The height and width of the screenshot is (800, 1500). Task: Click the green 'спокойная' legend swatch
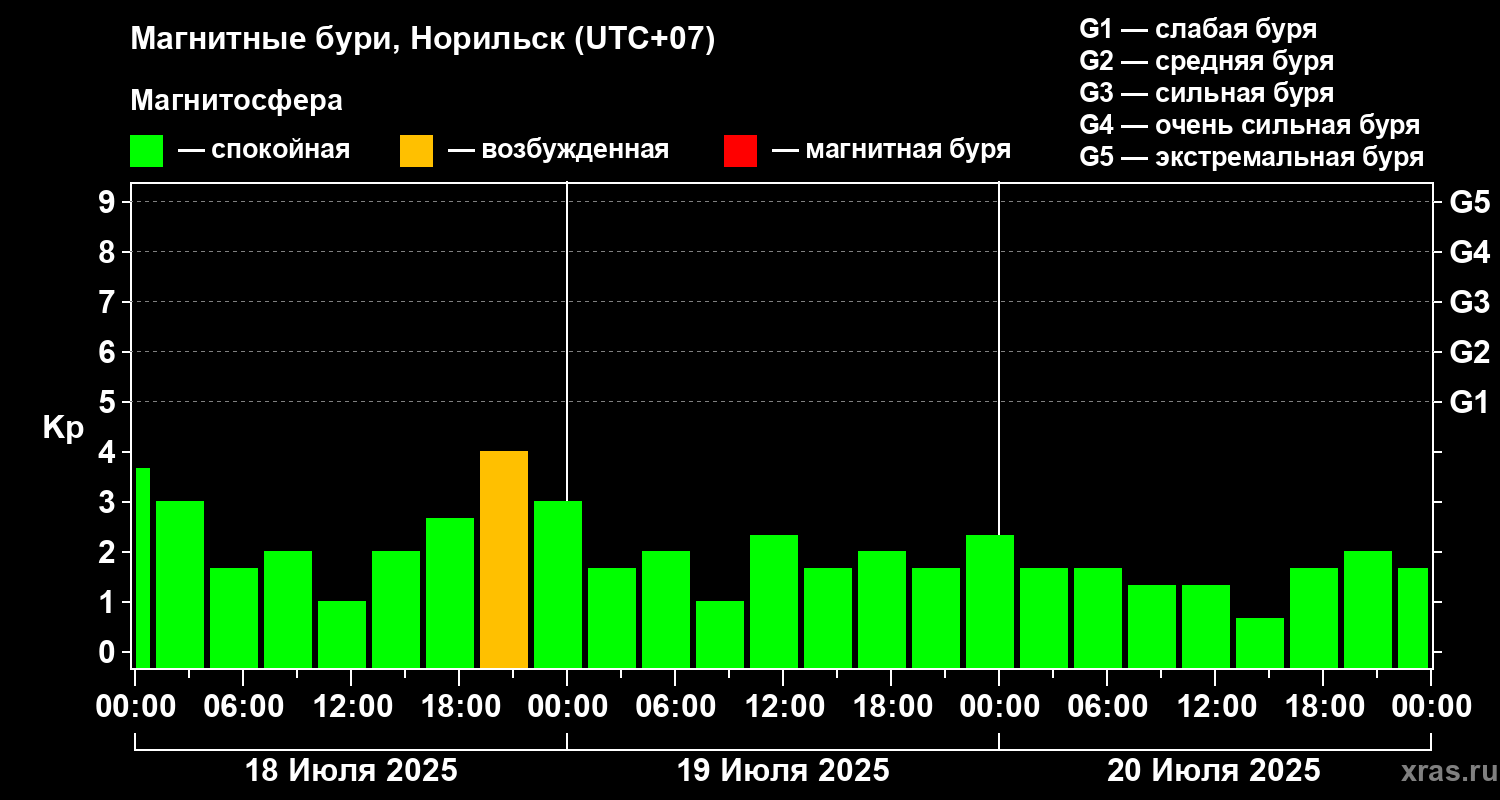(x=147, y=151)
